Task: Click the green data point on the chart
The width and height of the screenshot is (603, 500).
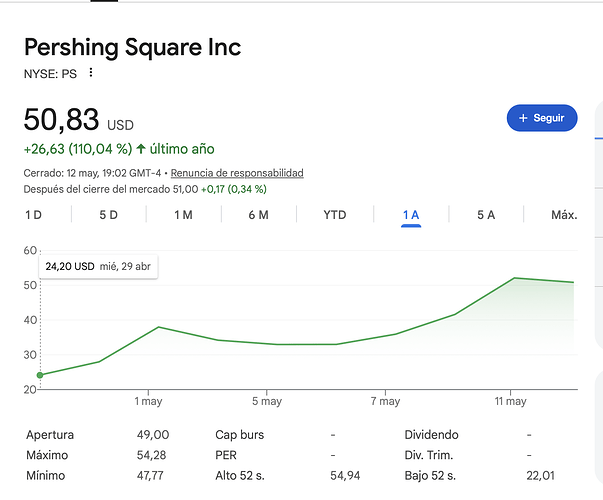Action: pos(40,375)
